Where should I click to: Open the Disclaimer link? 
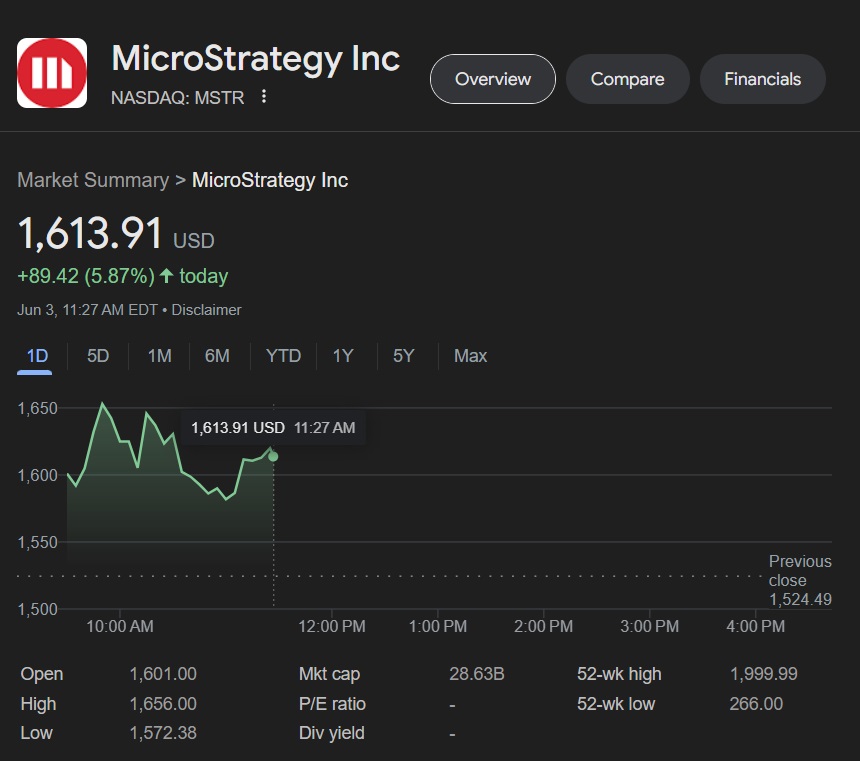207,310
